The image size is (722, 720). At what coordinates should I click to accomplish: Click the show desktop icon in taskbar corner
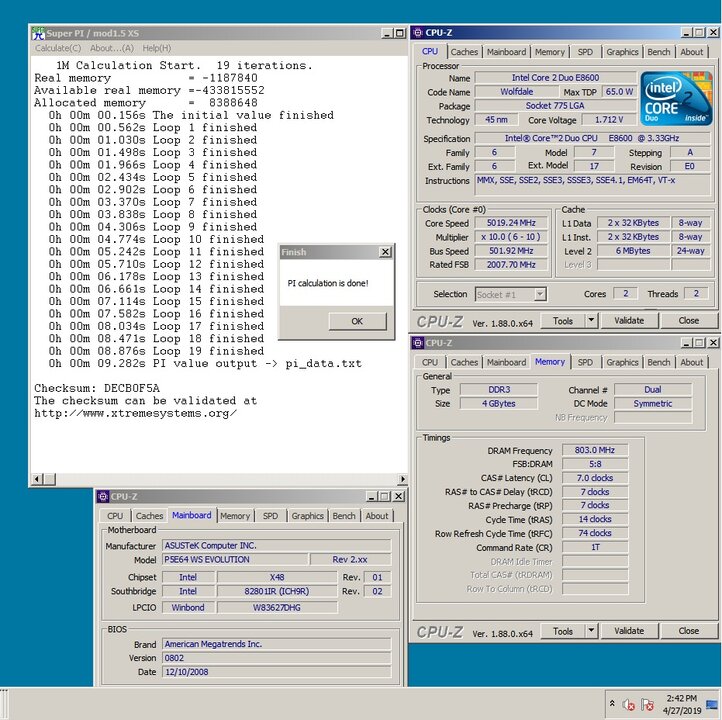click(711, 704)
